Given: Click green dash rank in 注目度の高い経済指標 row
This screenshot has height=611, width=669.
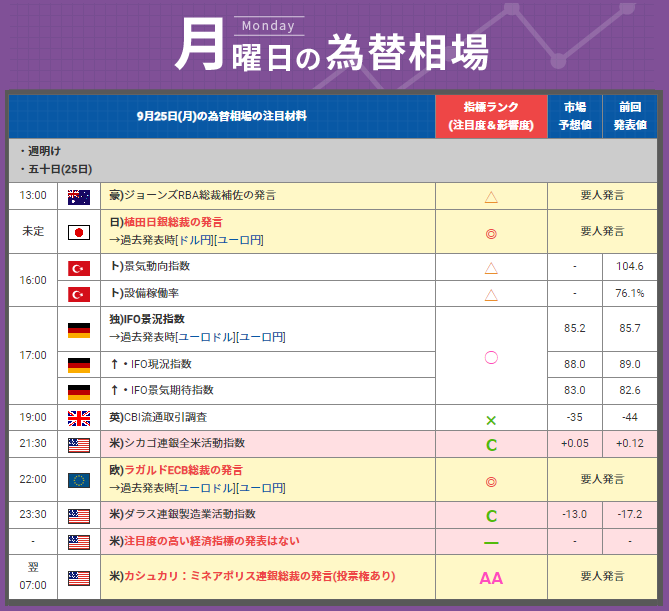Looking at the screenshot, I should click(x=491, y=543).
